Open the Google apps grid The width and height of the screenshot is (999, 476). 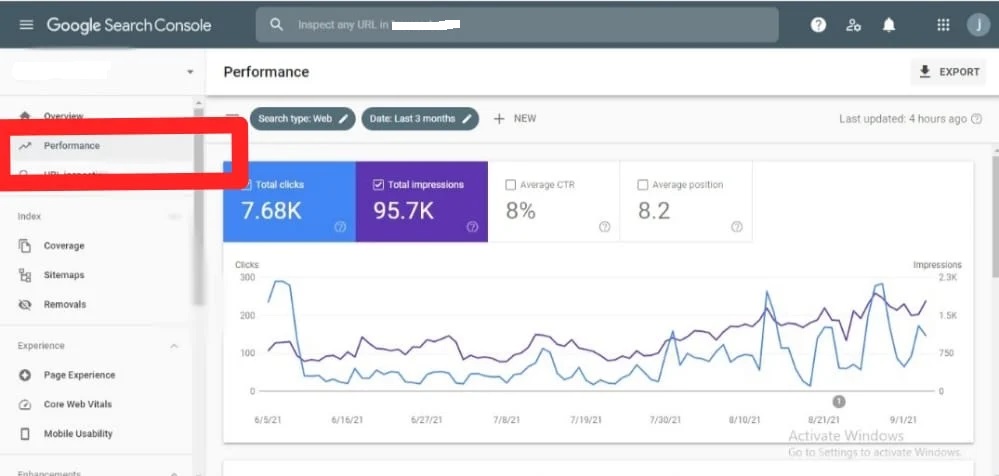point(943,25)
